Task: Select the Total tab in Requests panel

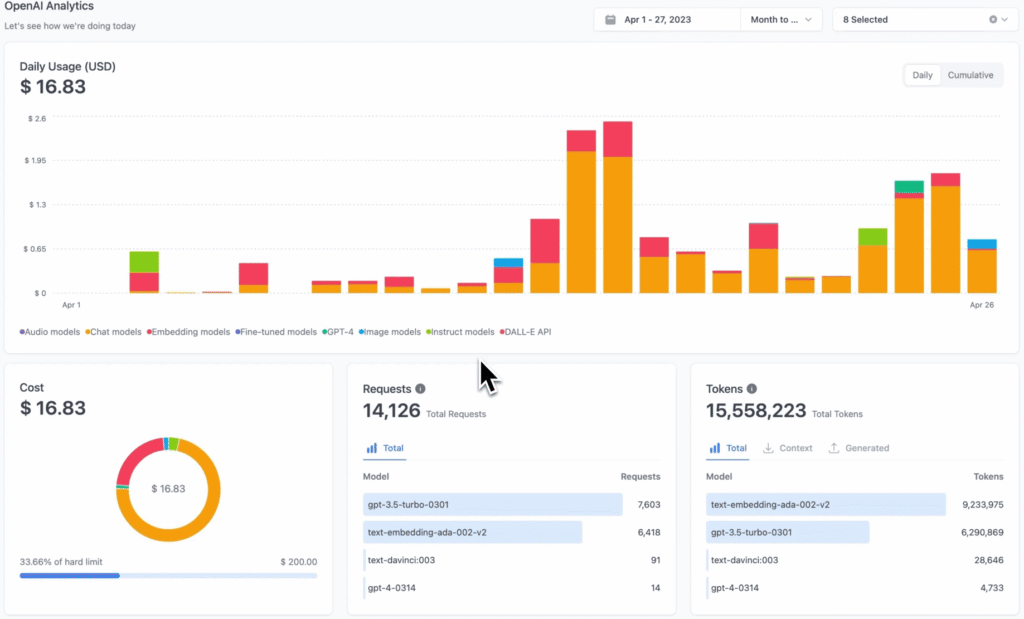Action: point(385,448)
